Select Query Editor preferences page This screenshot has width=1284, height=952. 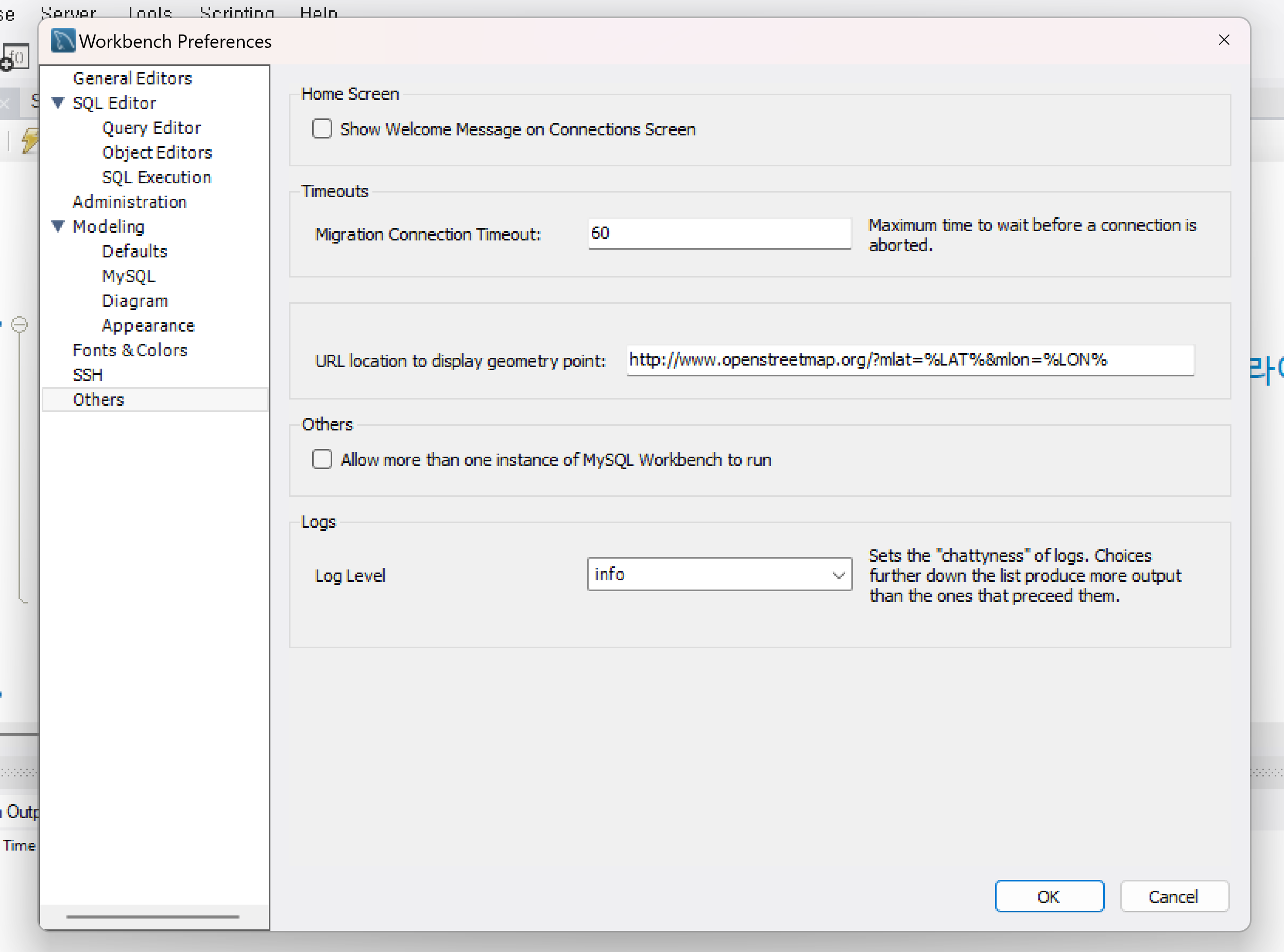[x=151, y=127]
